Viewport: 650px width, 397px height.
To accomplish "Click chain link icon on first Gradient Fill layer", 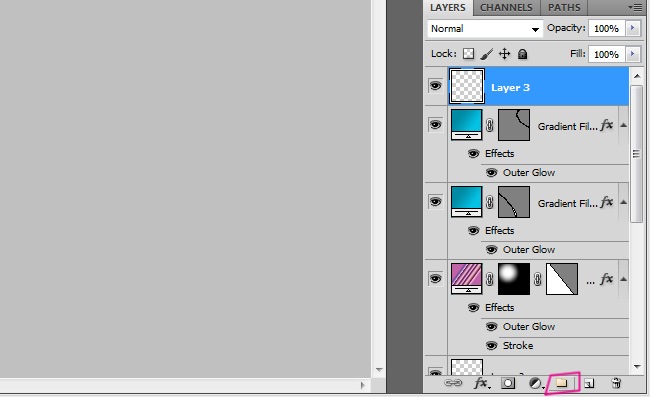I will 490,125.
